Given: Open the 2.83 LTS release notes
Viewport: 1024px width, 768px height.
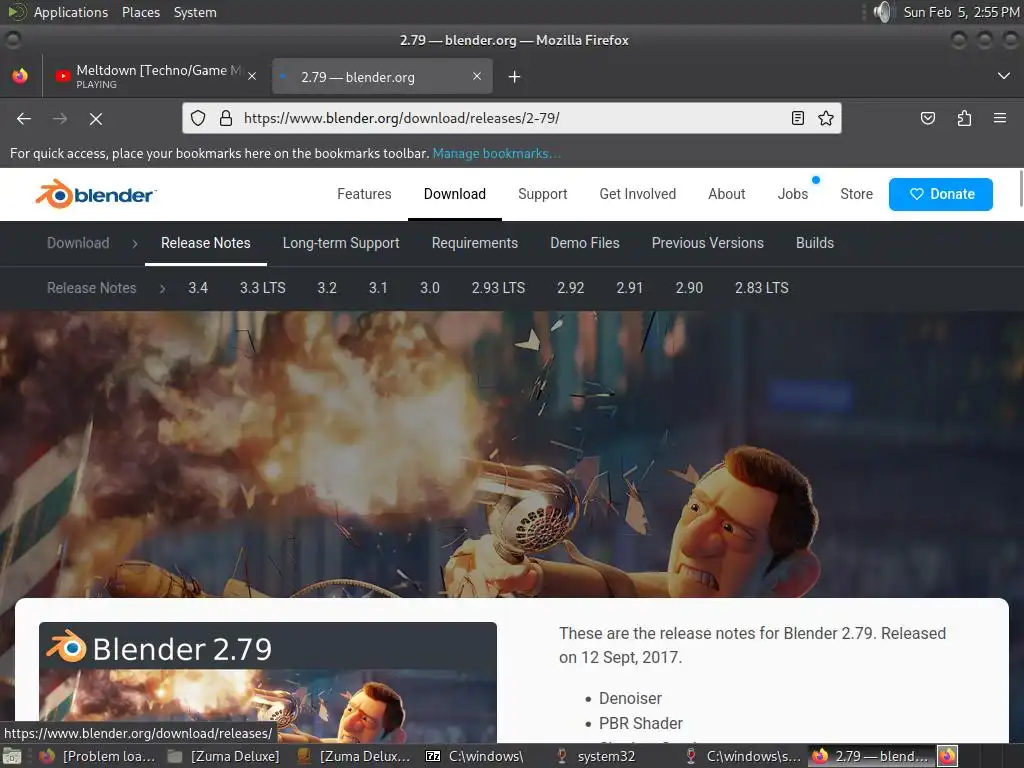Looking at the screenshot, I should point(761,288).
